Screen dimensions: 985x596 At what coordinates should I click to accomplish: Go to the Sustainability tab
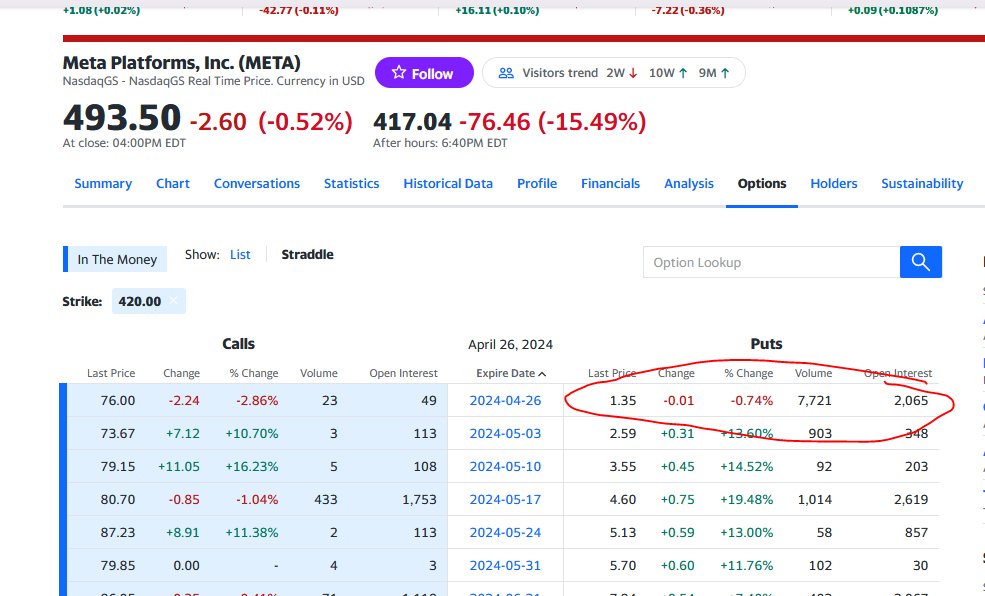click(922, 183)
